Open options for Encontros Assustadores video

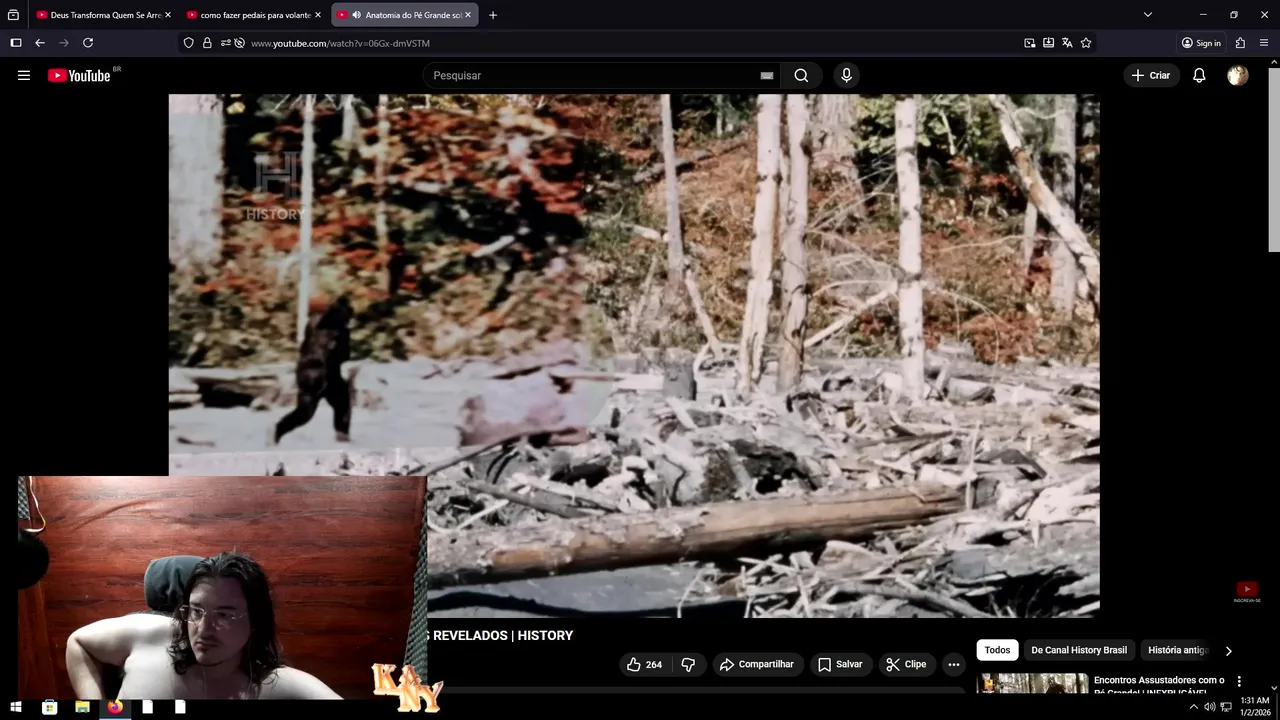coord(1239,681)
